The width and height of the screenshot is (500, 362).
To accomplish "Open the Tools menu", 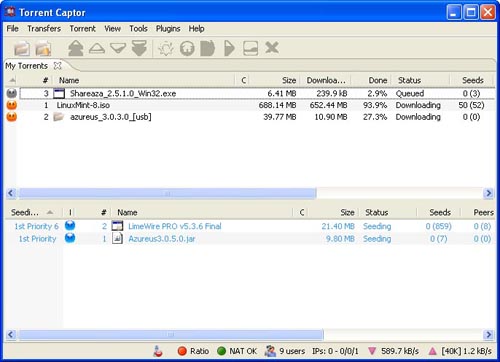I will (138, 29).
